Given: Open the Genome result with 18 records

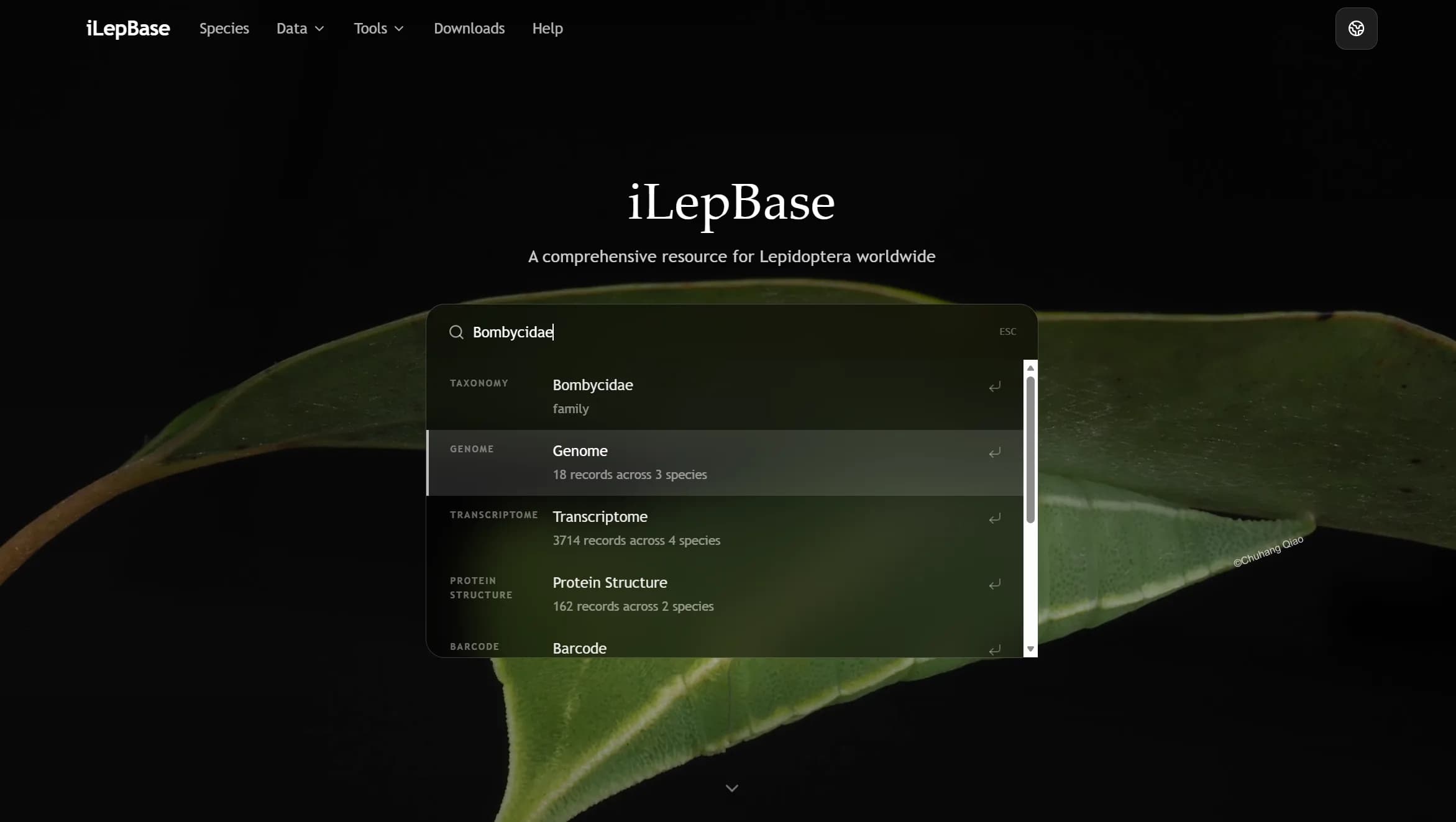Looking at the screenshot, I should click(725, 462).
